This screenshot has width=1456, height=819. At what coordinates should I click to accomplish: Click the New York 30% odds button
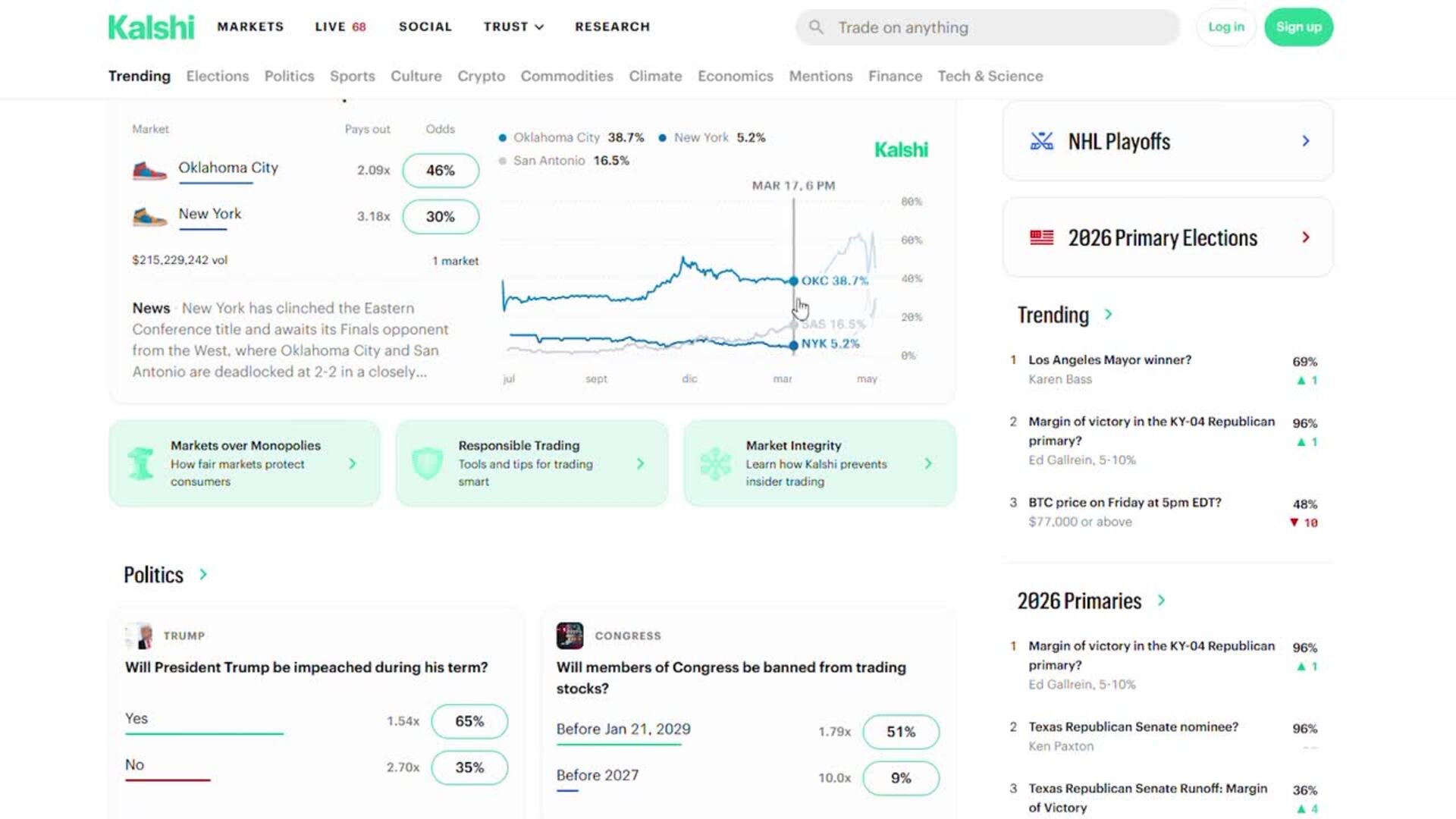441,217
